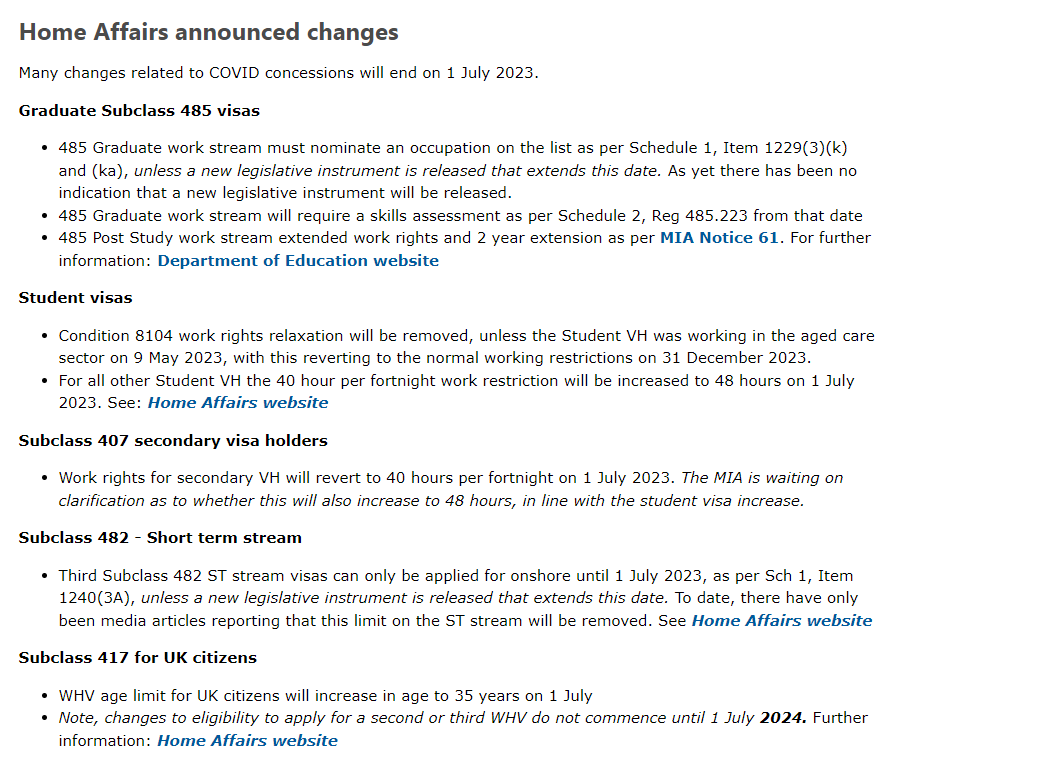The width and height of the screenshot is (1048, 757).
Task: Click the Home Affairs announced changes heading
Action: click(x=209, y=32)
